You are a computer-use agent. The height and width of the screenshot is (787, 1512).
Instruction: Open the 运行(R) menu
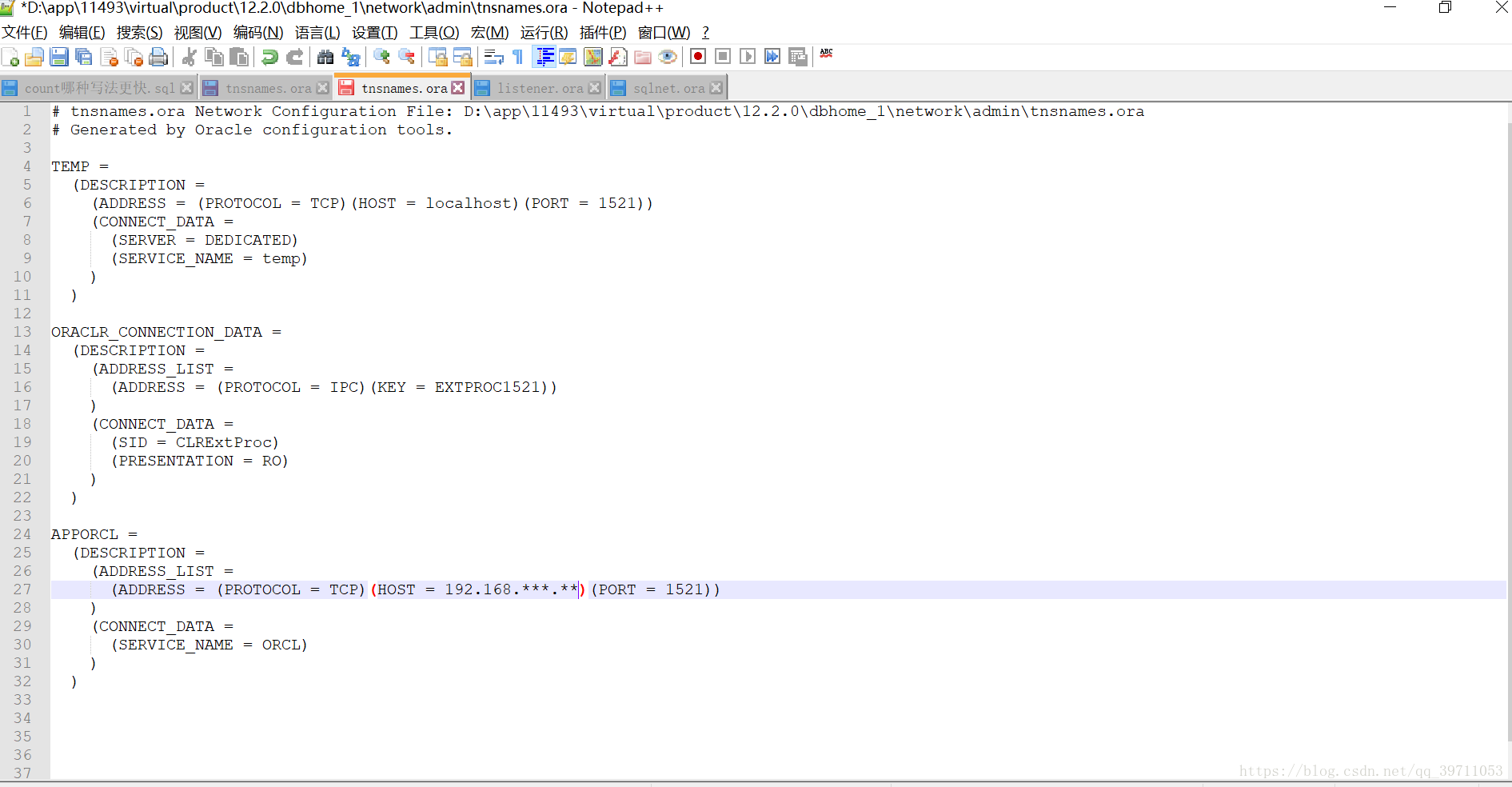[x=545, y=33]
